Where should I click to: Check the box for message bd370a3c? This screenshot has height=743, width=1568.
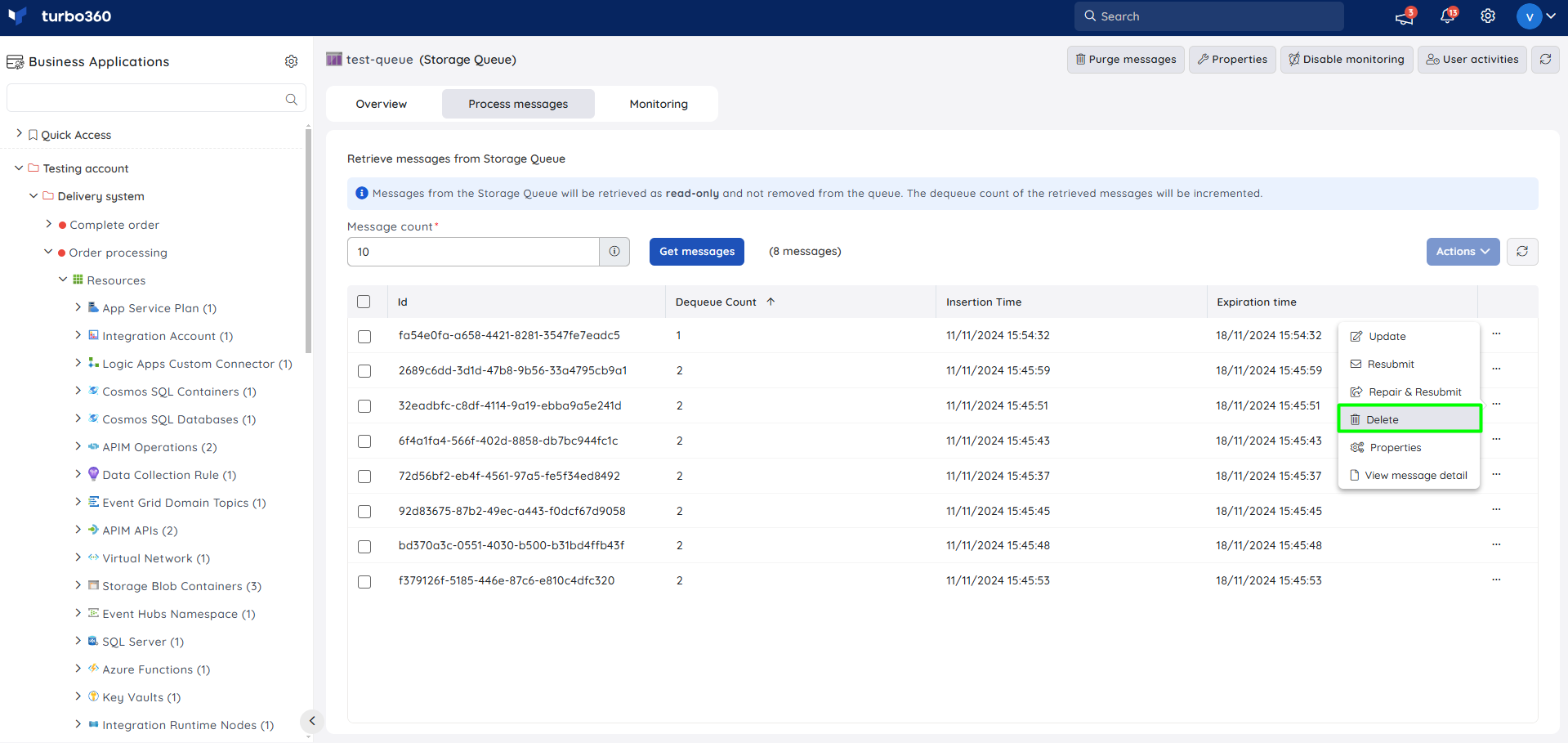[364, 547]
